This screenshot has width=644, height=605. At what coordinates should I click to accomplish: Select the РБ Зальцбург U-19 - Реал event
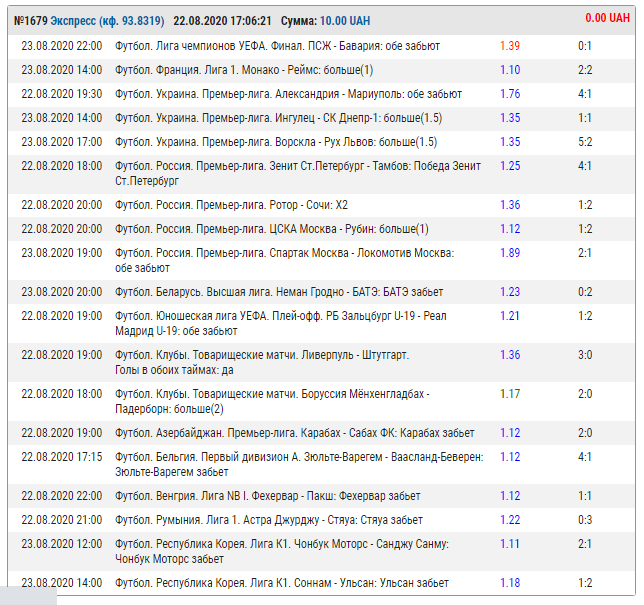tap(321, 324)
